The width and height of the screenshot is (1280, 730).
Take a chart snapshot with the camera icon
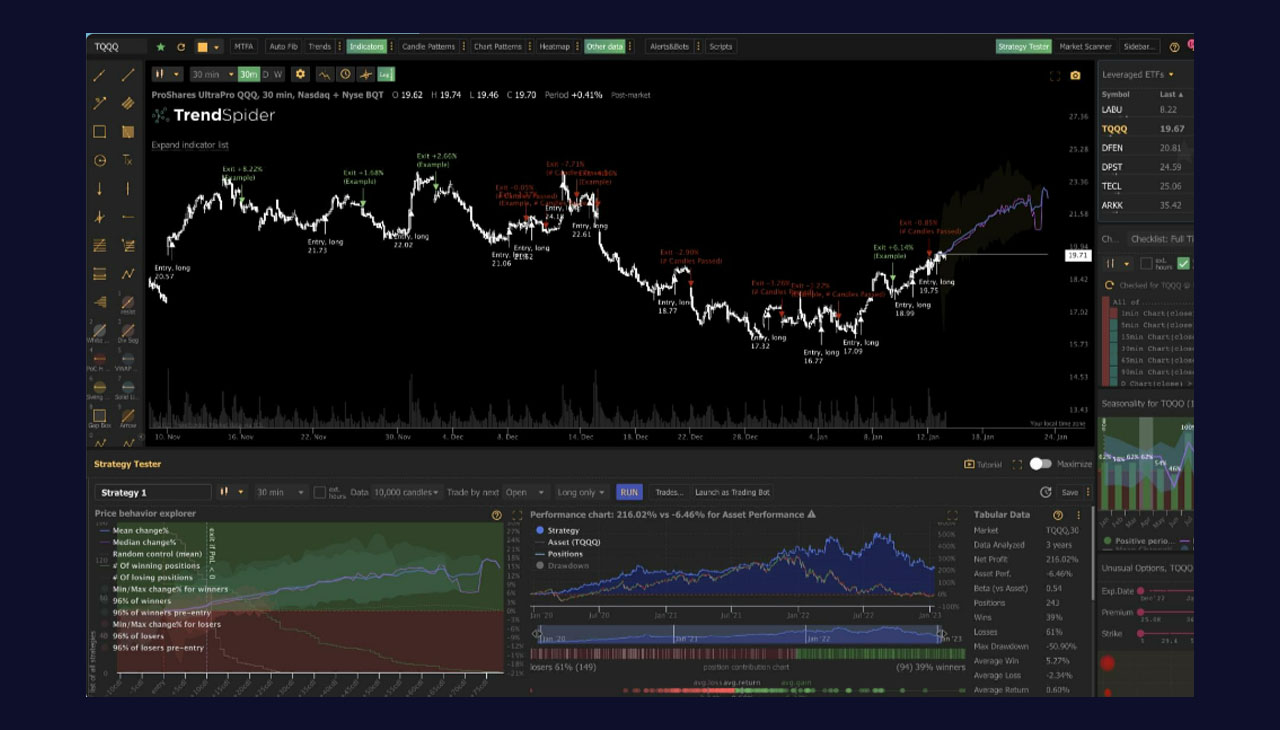coord(1075,75)
